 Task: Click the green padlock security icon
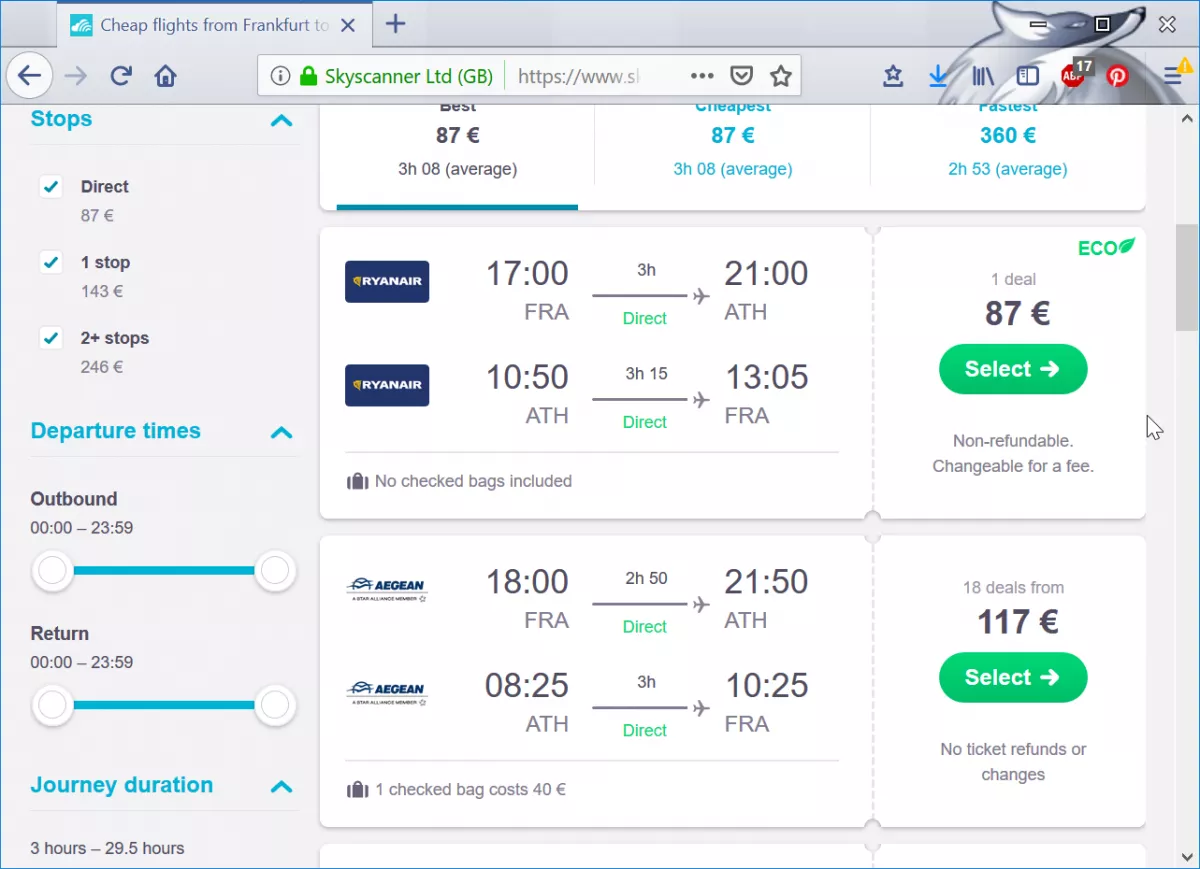pyautogui.click(x=308, y=76)
